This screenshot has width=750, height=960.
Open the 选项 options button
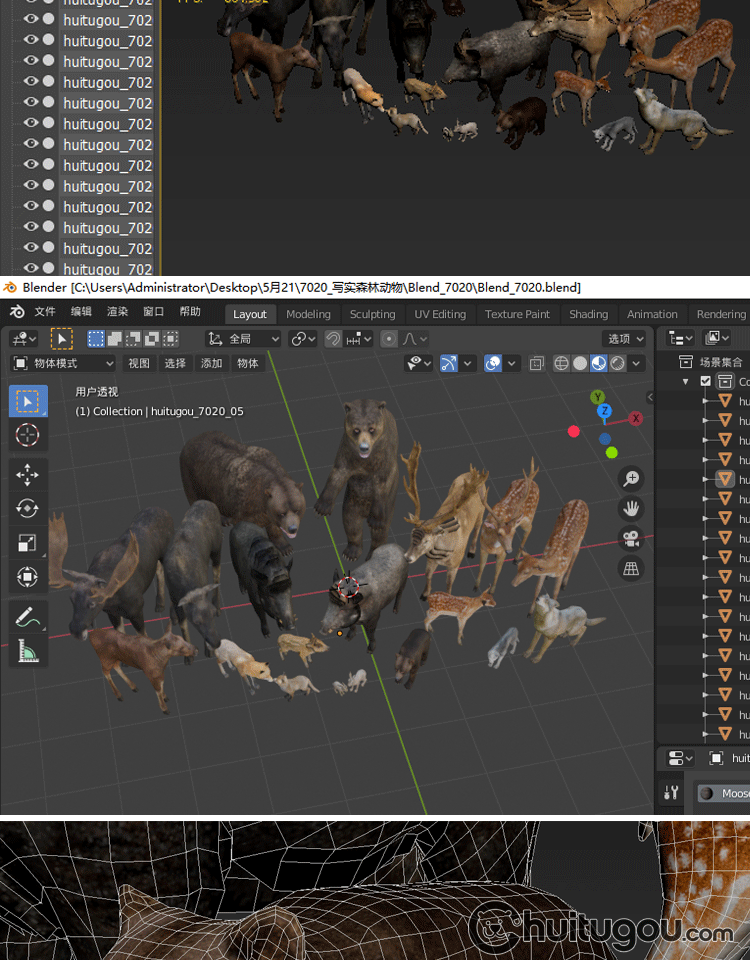pyautogui.click(x=624, y=339)
